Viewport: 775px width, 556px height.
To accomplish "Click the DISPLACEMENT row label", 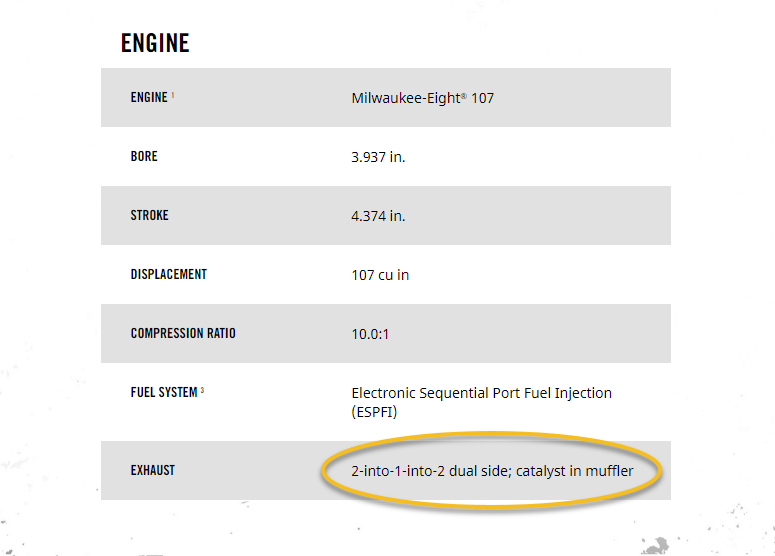I will pyautogui.click(x=168, y=275).
